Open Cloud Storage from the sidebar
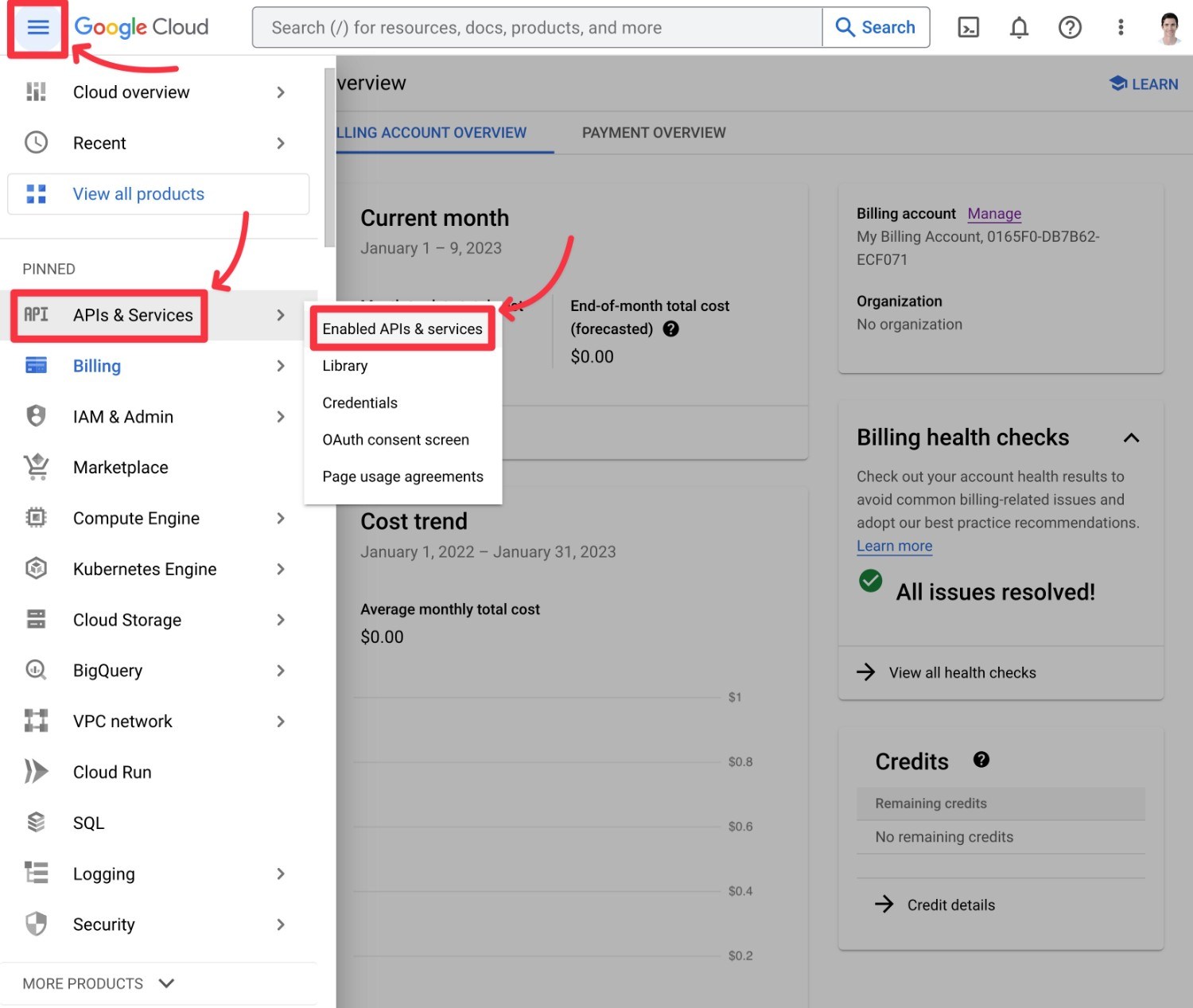The width and height of the screenshot is (1193, 1008). 126,620
